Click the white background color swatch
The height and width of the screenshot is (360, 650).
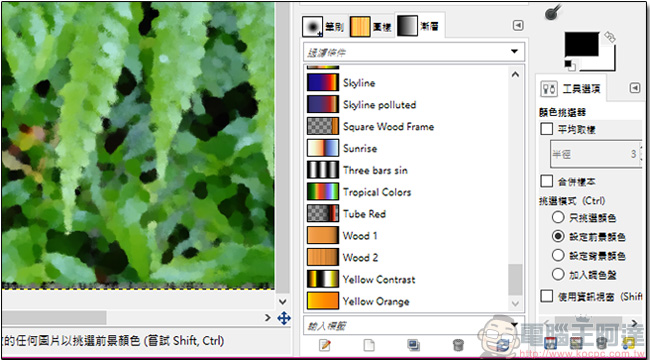point(608,63)
